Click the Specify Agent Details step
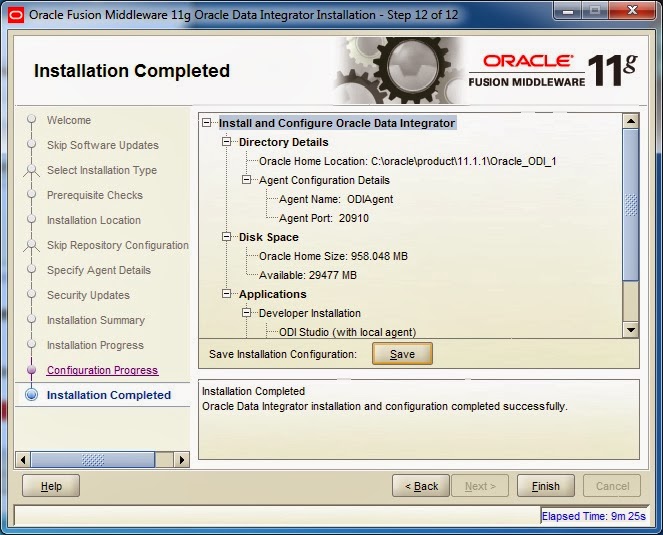663x535 pixels. pyautogui.click(x=99, y=270)
